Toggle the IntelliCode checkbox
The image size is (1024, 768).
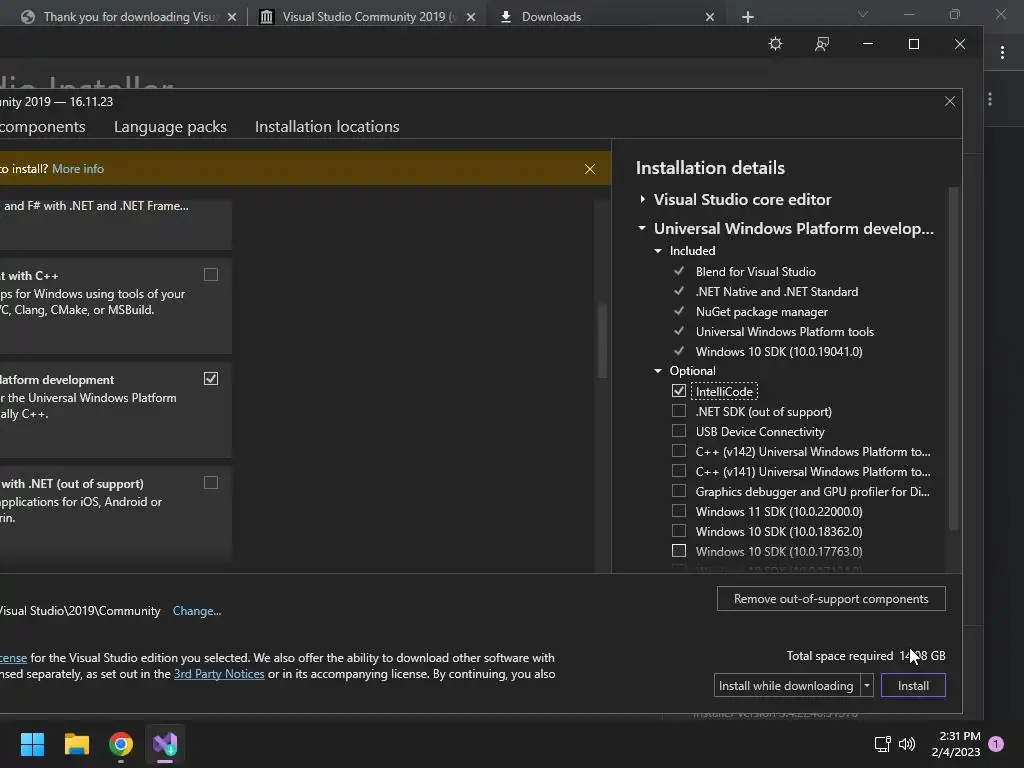(x=679, y=391)
